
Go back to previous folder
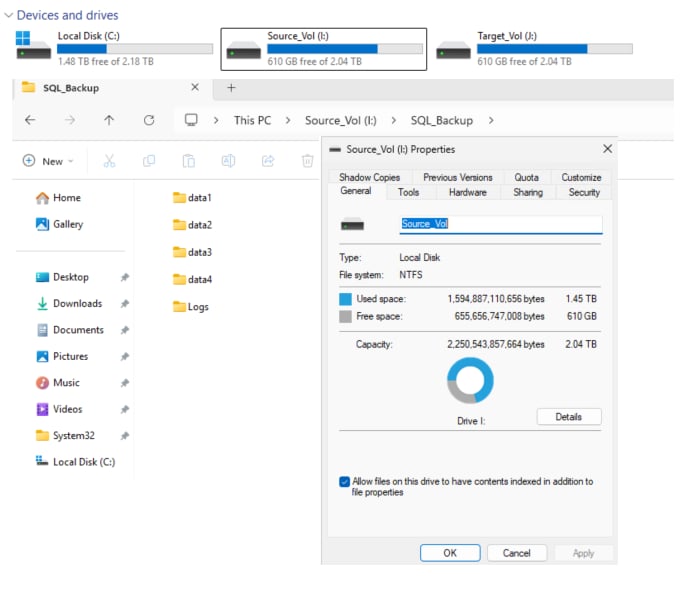click(x=30, y=120)
